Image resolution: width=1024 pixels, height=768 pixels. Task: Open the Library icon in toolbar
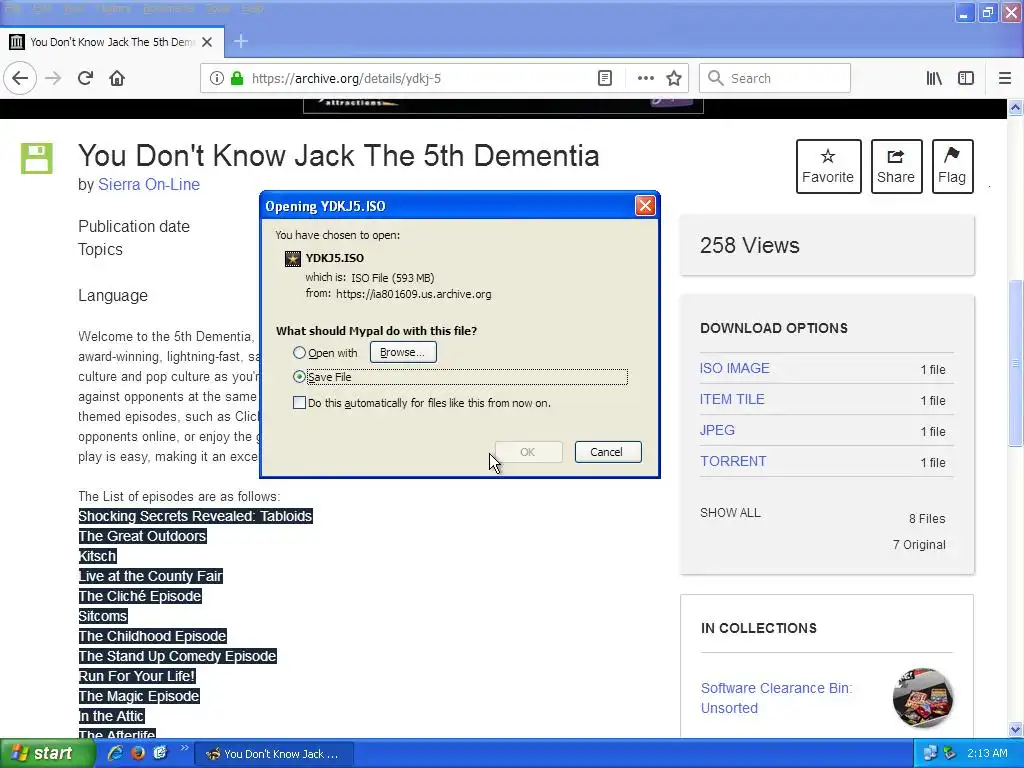tap(934, 78)
